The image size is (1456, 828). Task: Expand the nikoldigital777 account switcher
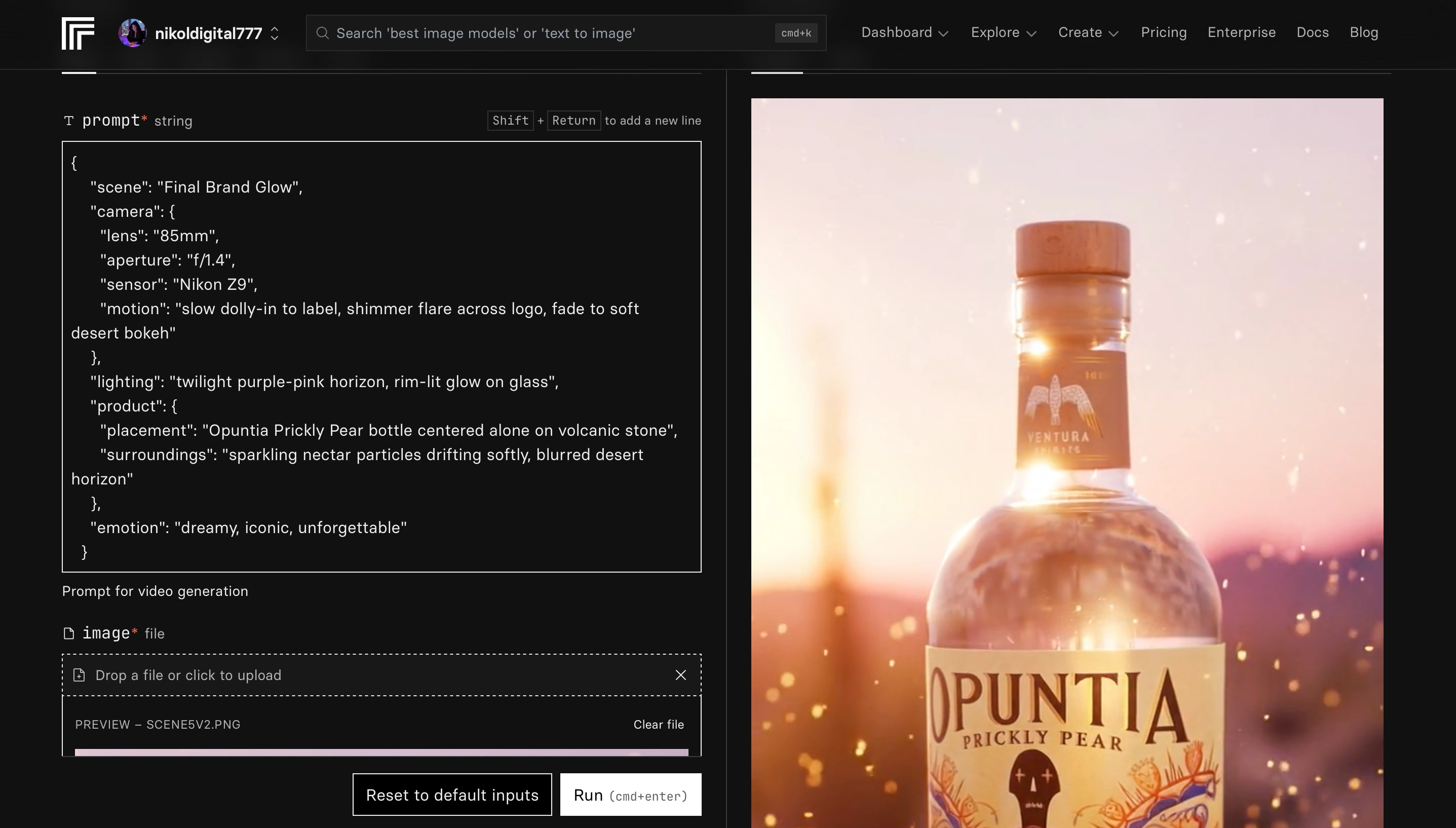275,33
